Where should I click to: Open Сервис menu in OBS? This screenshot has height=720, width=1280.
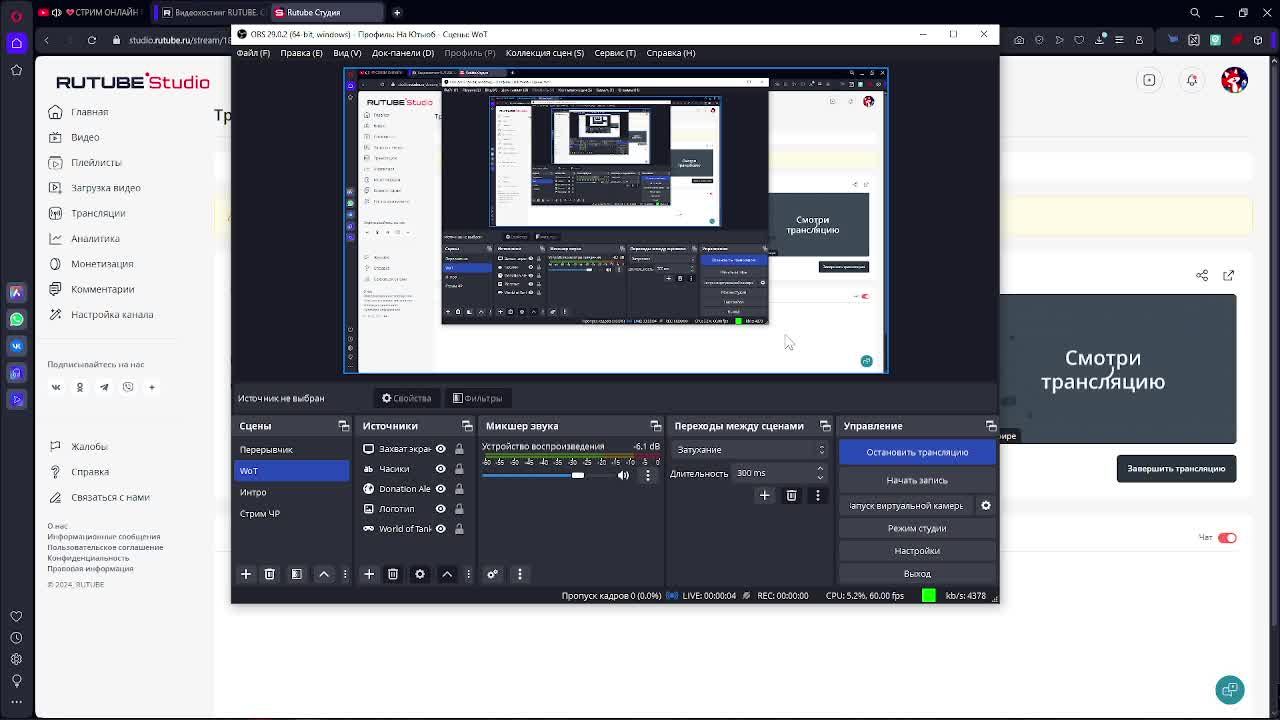pyautogui.click(x=615, y=53)
